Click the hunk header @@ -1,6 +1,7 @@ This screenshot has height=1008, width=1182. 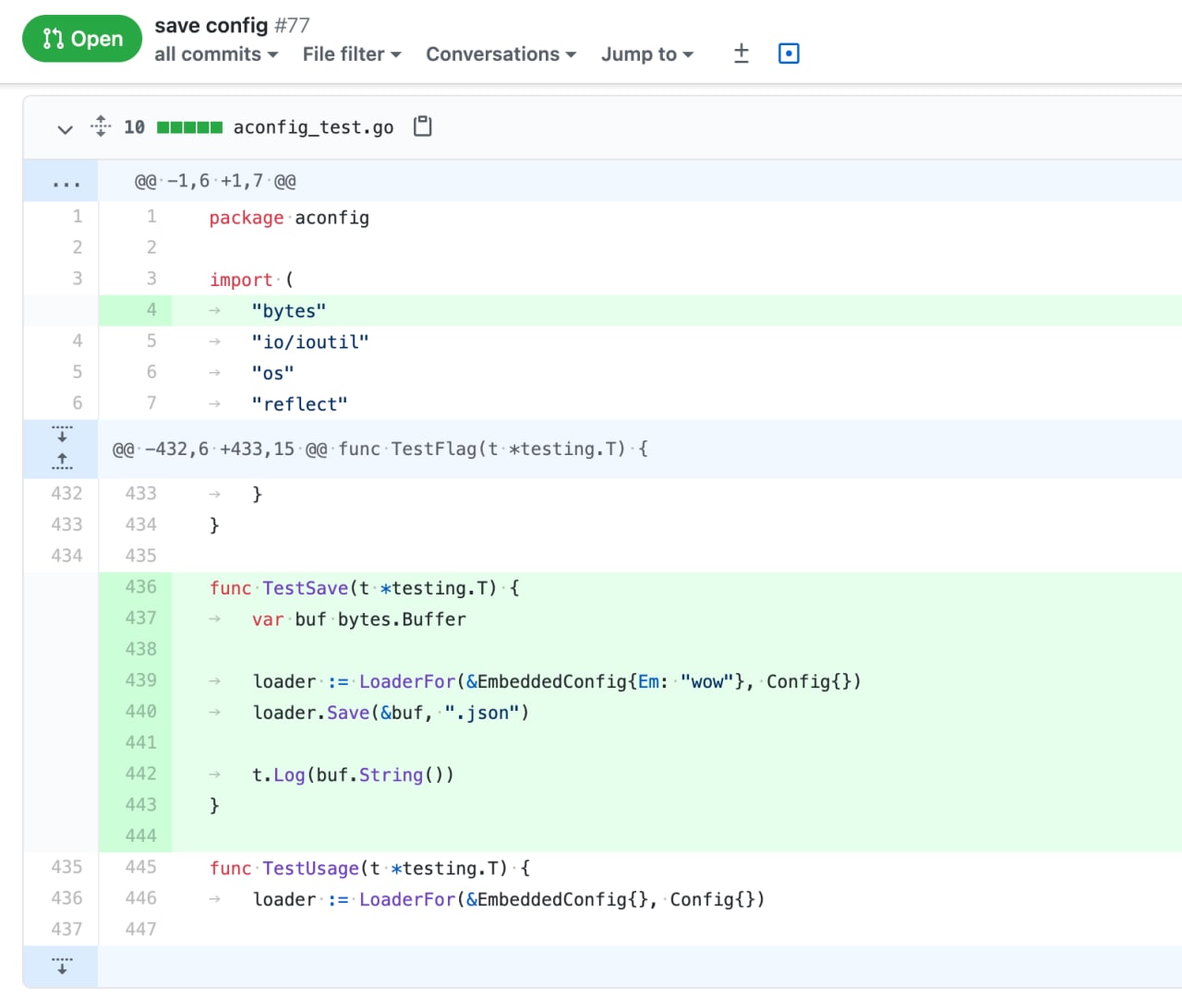[215, 181]
